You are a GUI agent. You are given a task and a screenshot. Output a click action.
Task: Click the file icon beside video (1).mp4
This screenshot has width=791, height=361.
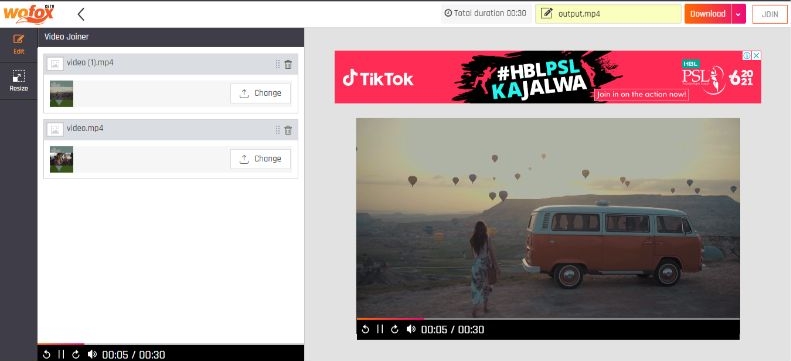tap(55, 64)
